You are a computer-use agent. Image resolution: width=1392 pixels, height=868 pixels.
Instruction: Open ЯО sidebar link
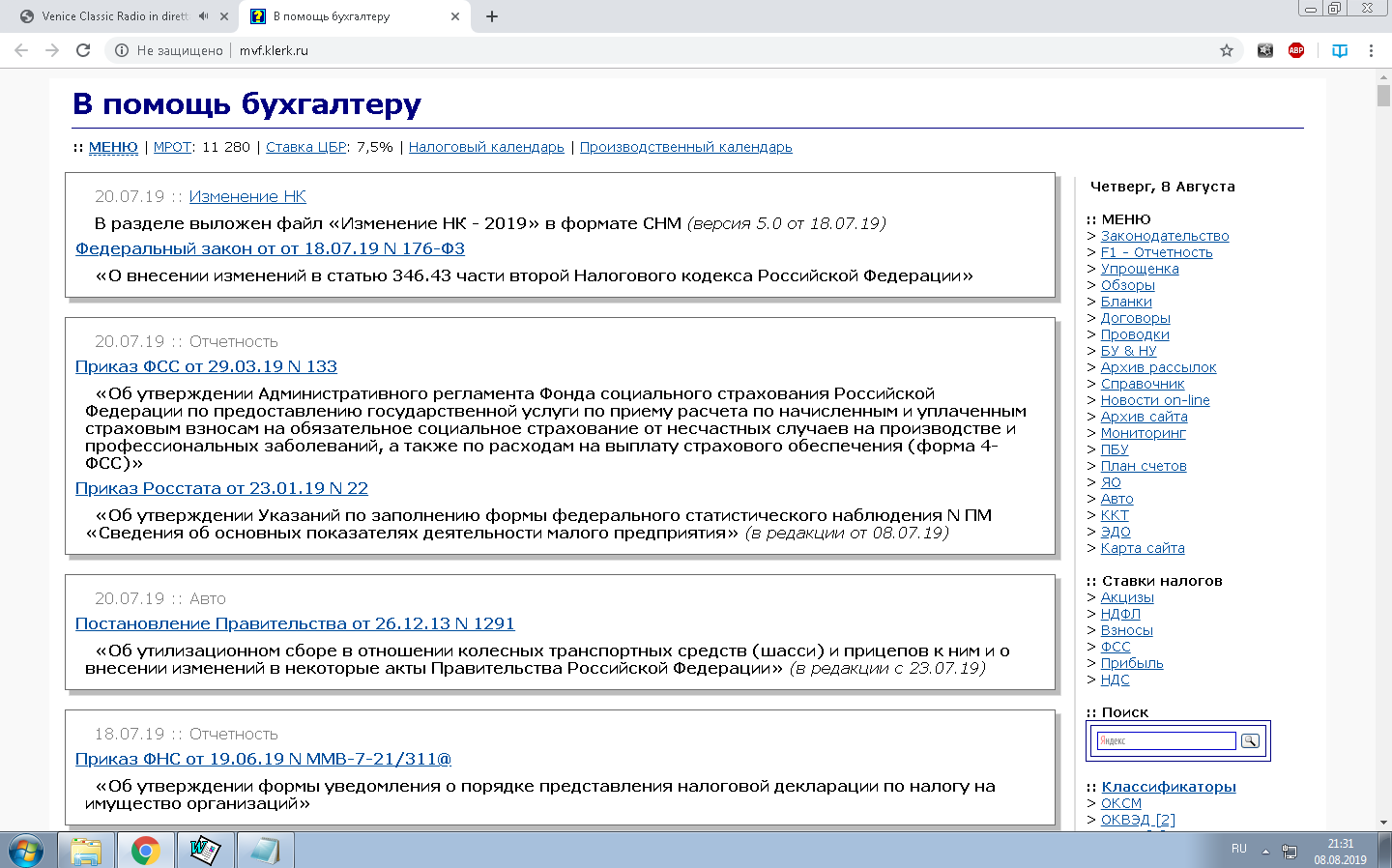point(1111,482)
